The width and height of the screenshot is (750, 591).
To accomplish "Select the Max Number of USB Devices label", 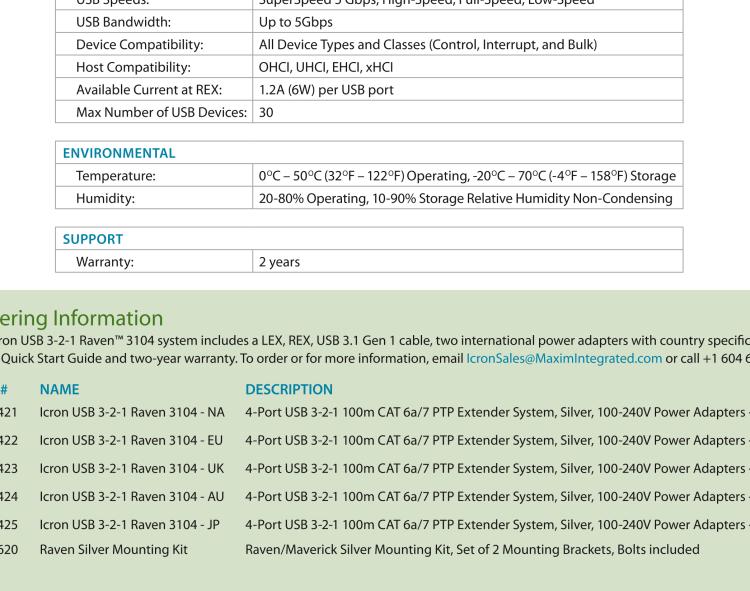I will (161, 112).
